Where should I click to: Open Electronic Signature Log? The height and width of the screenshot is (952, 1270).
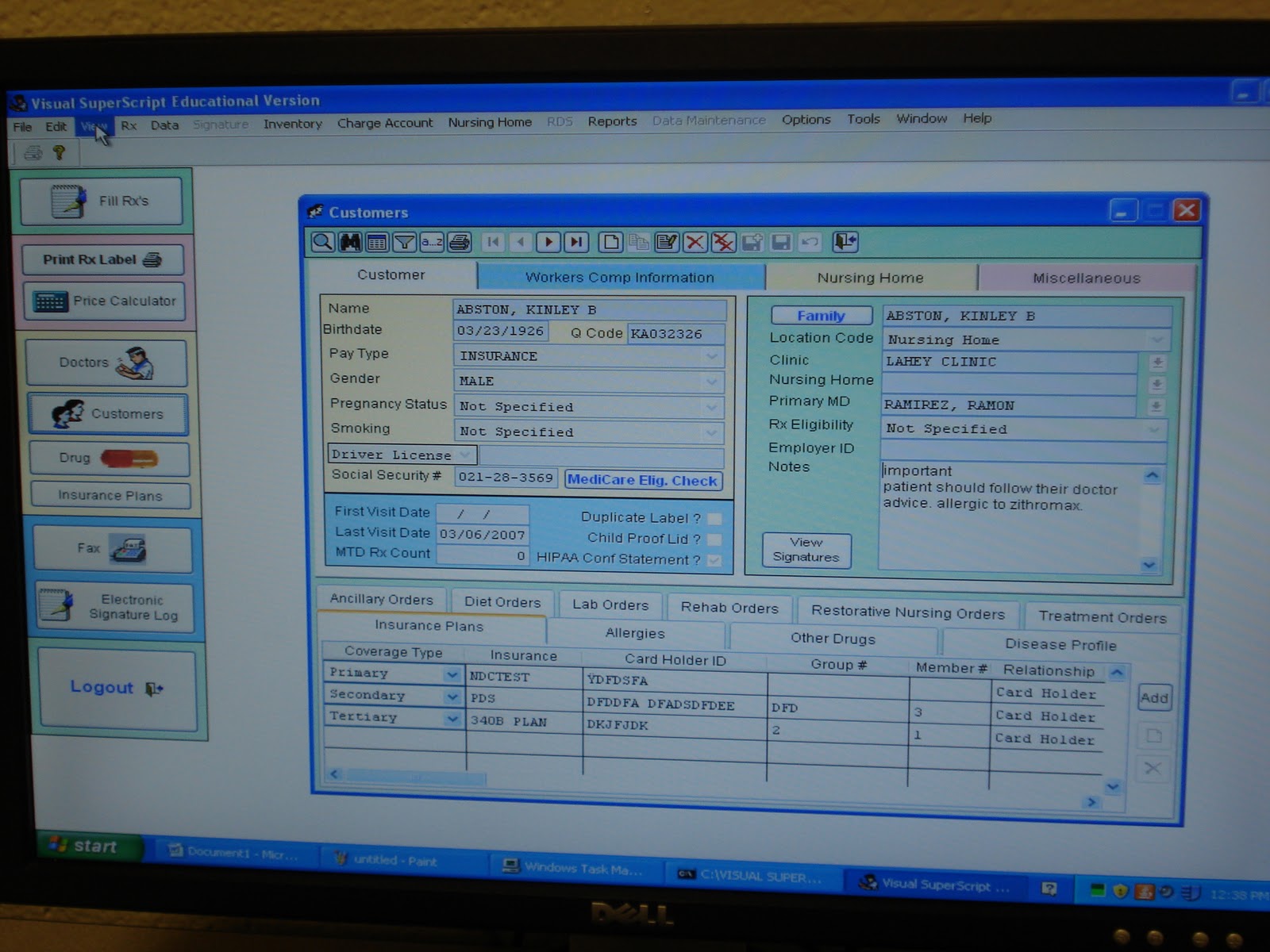pos(114,608)
